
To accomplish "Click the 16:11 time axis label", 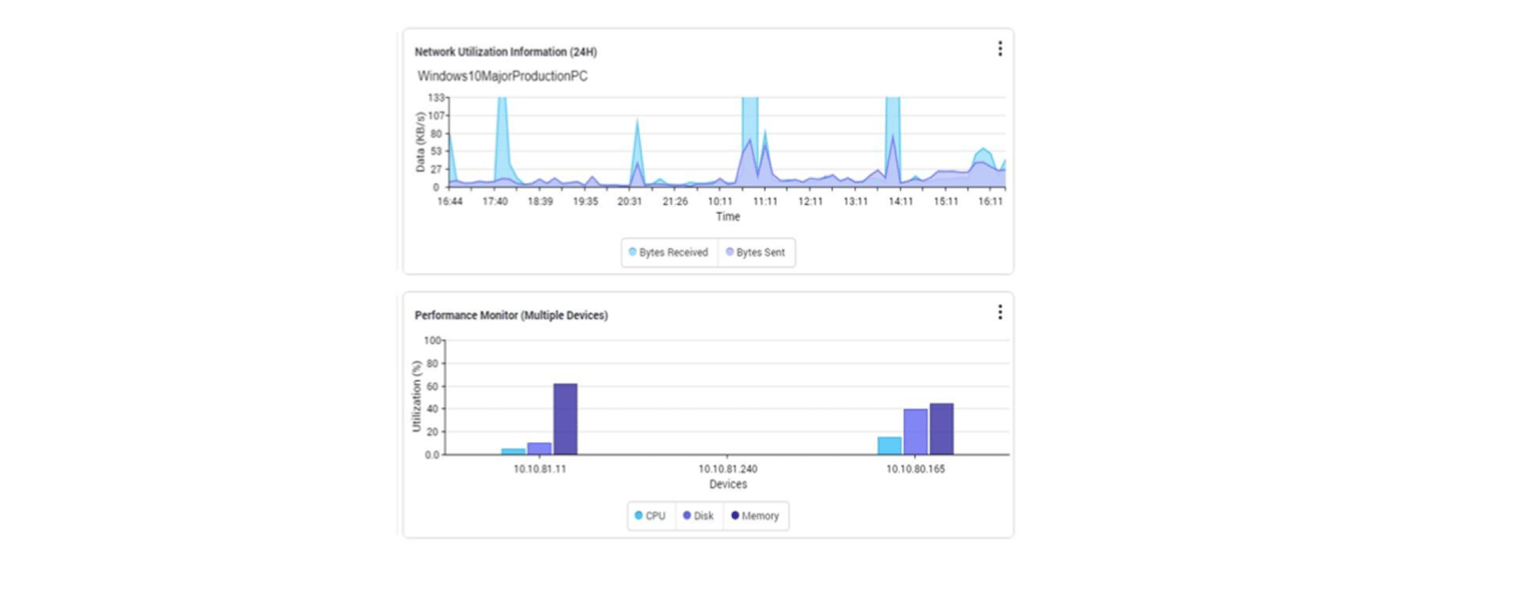I will coord(991,201).
